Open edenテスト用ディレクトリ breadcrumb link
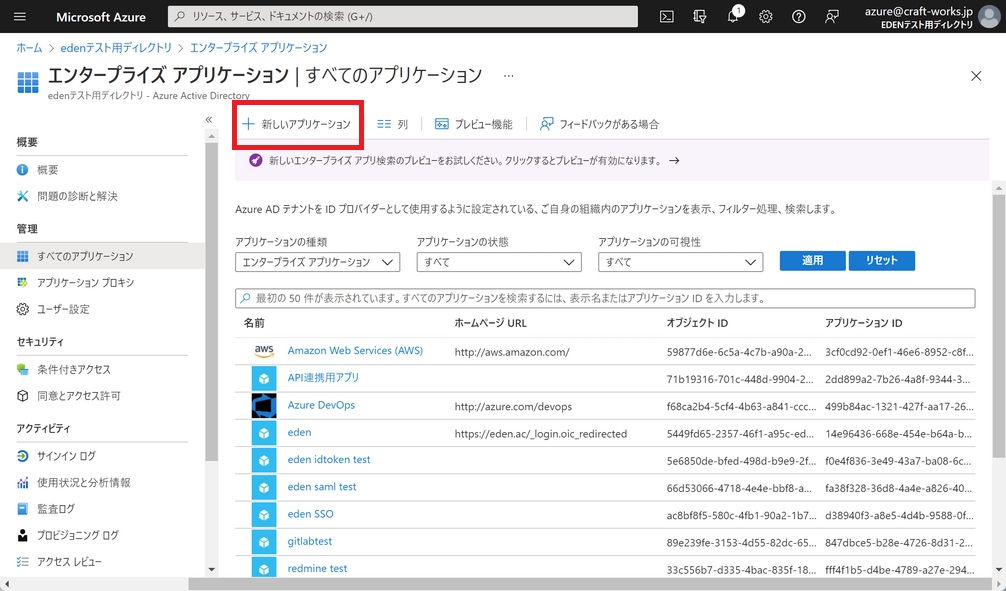Image resolution: width=1006 pixels, height=591 pixels. pos(116,47)
